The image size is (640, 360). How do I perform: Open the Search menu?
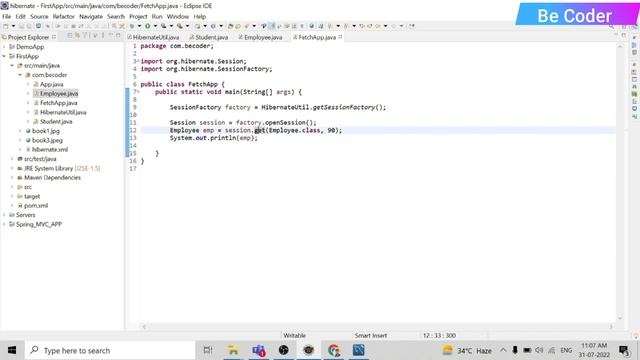point(116,16)
